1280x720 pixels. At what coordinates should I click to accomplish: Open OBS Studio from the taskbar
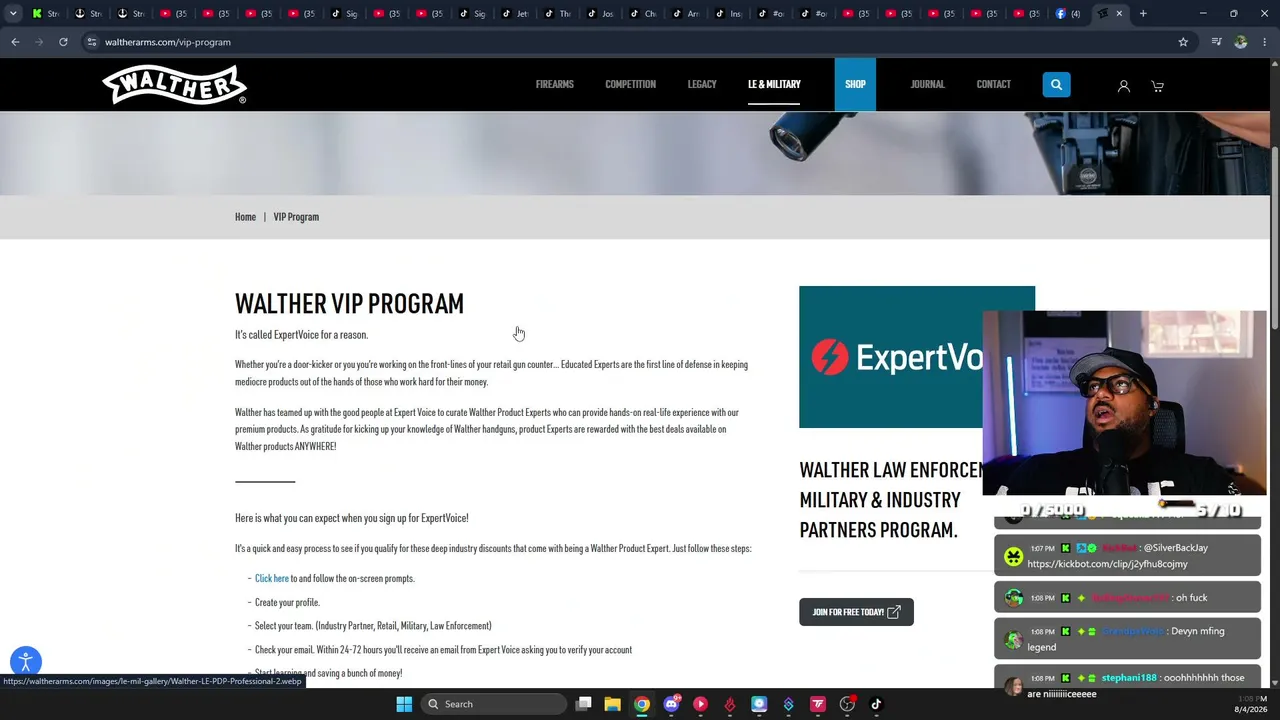[847, 704]
